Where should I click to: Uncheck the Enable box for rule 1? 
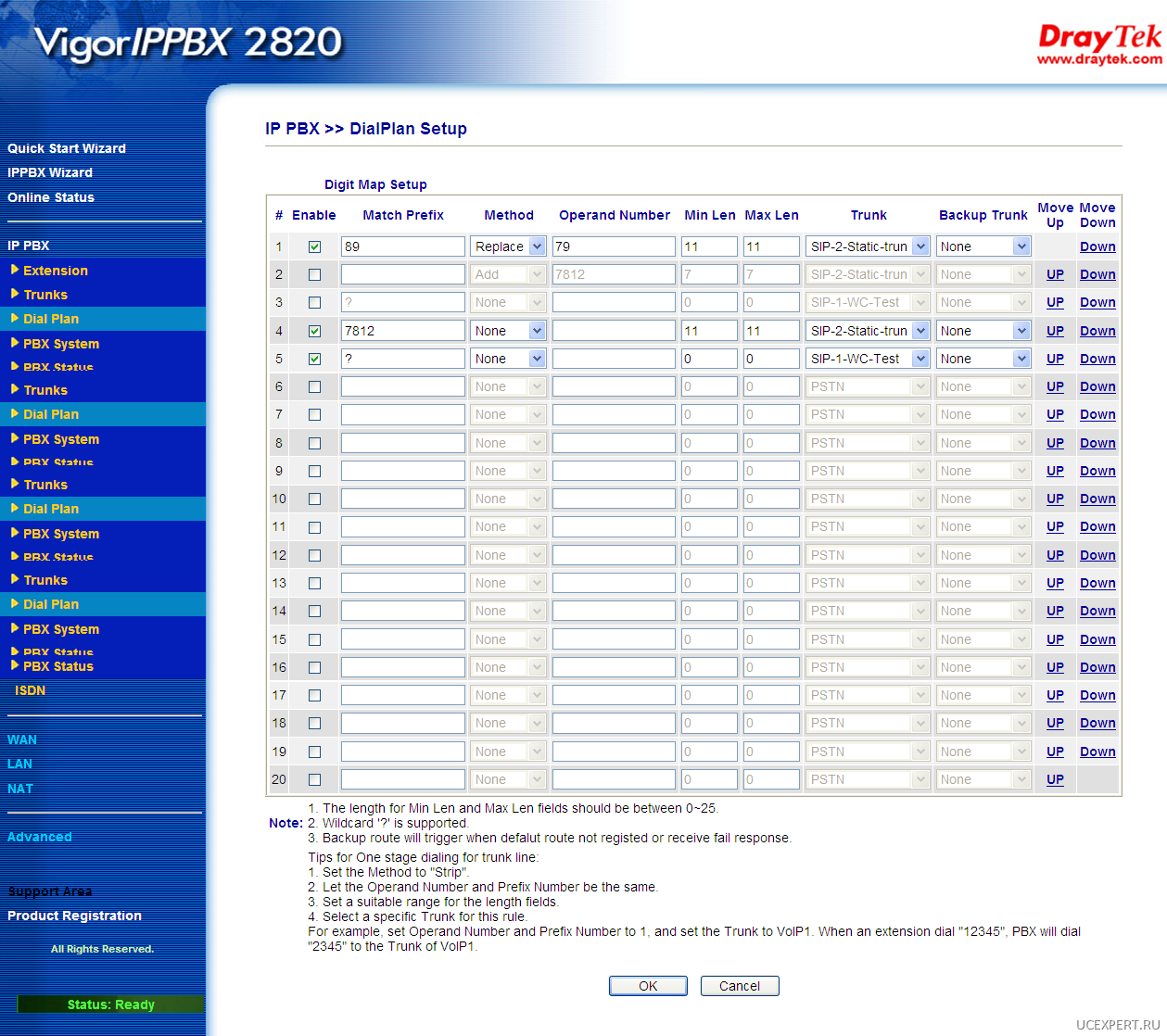click(314, 246)
